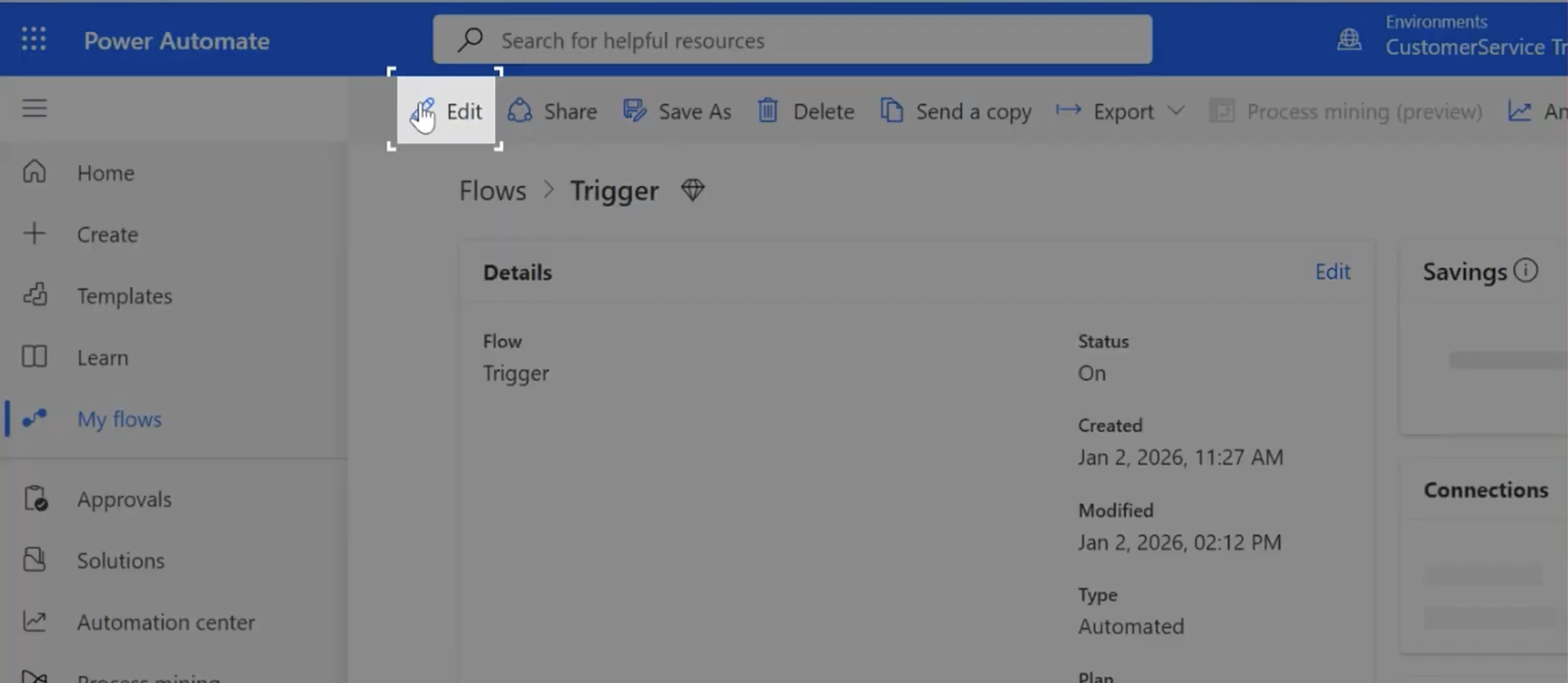Click the Environments globe icon

[x=1349, y=39]
